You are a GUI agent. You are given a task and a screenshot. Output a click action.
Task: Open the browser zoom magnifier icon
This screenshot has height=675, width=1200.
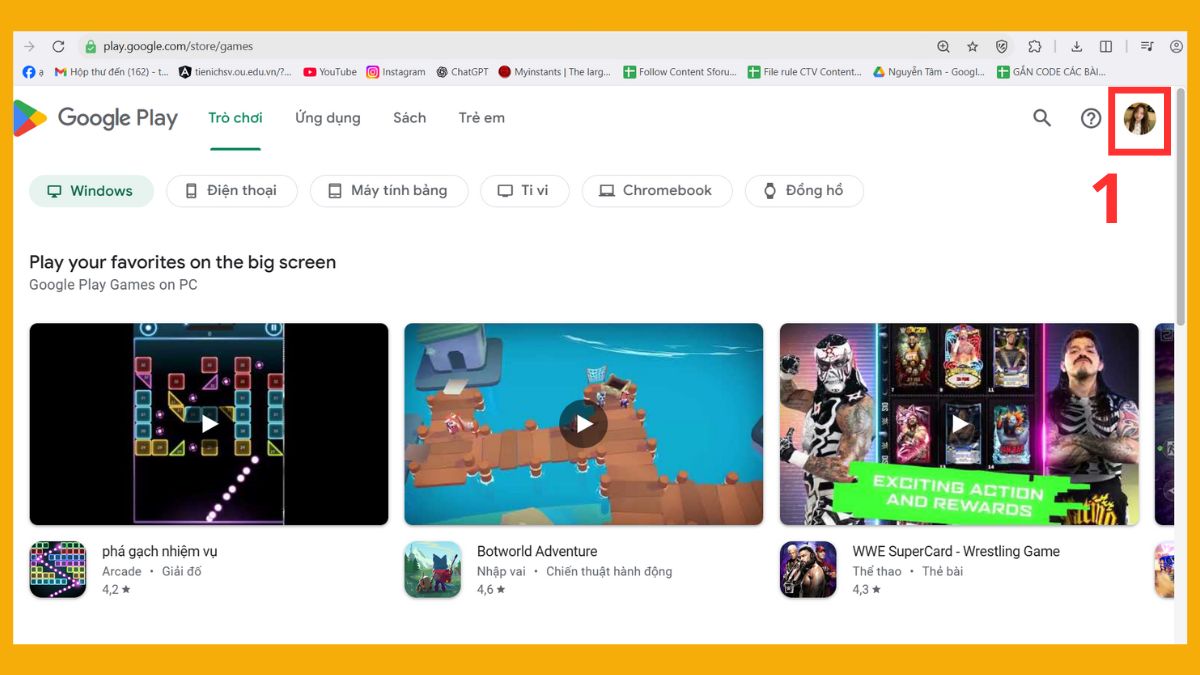tap(943, 46)
